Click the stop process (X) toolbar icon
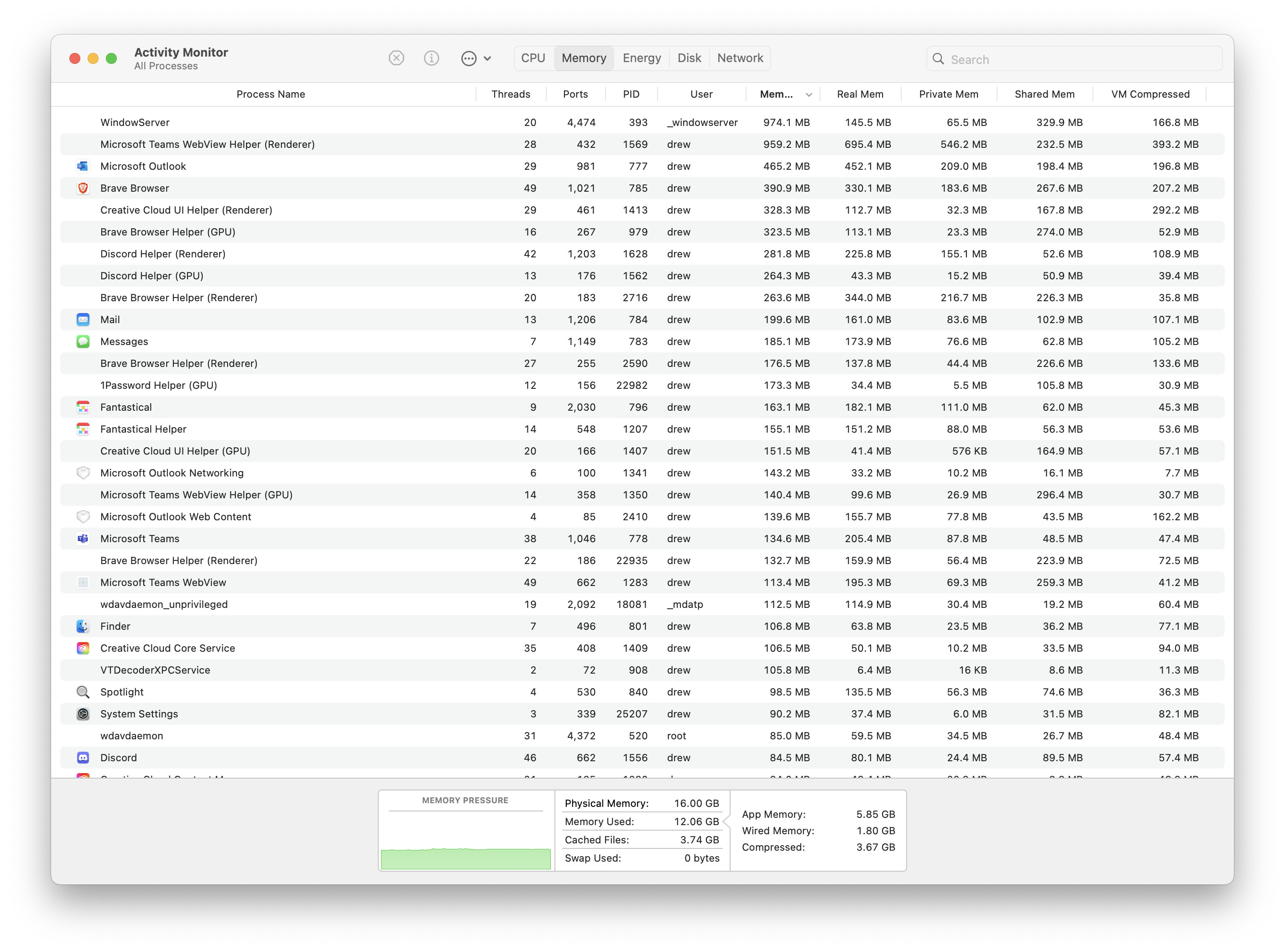1285x952 pixels. coord(396,58)
